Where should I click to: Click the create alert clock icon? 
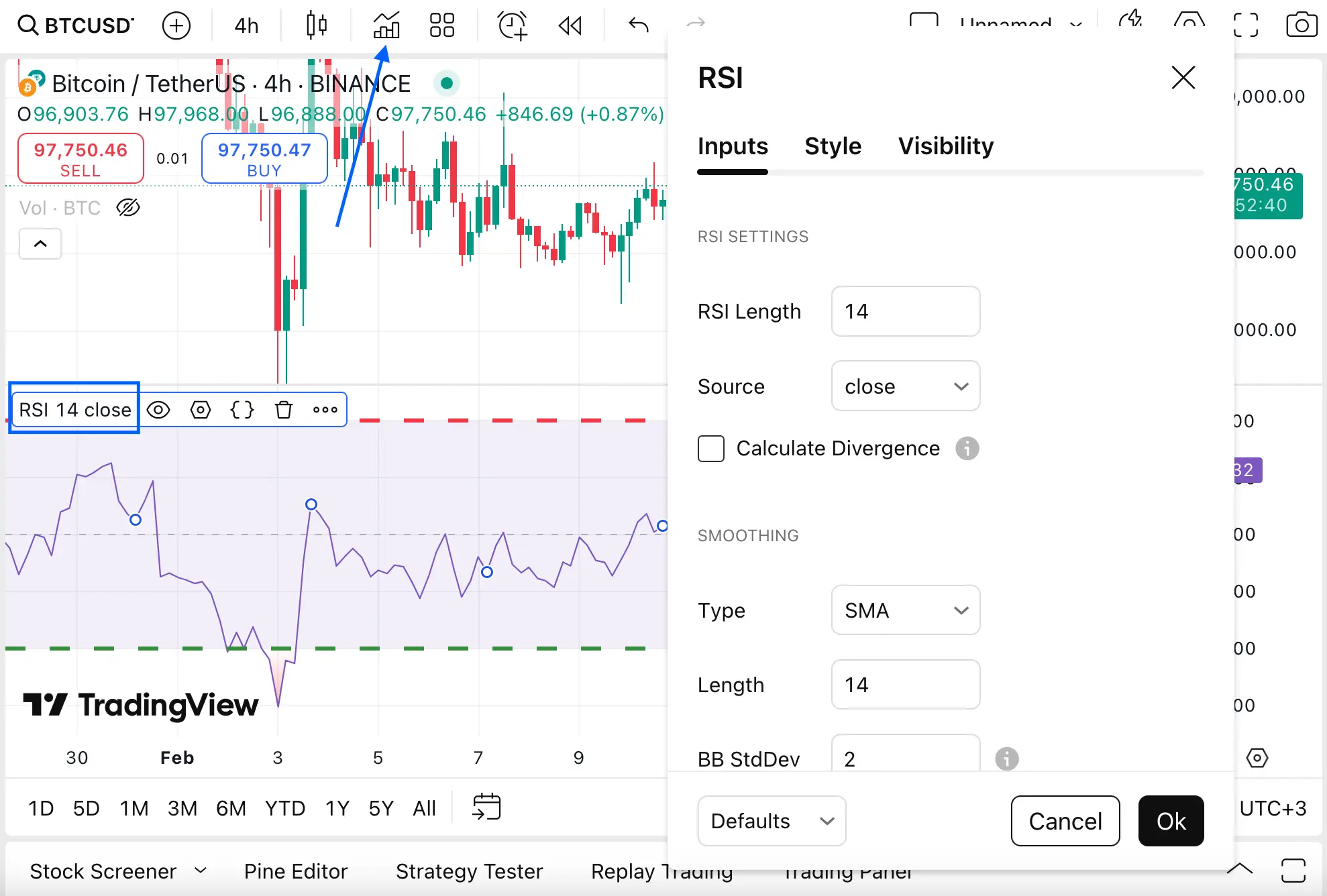pyautogui.click(x=513, y=25)
